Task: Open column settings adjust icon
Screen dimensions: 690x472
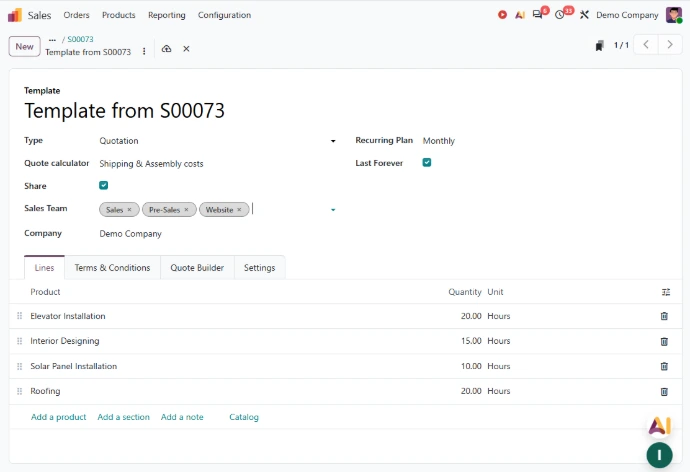Action: pyautogui.click(x=666, y=292)
